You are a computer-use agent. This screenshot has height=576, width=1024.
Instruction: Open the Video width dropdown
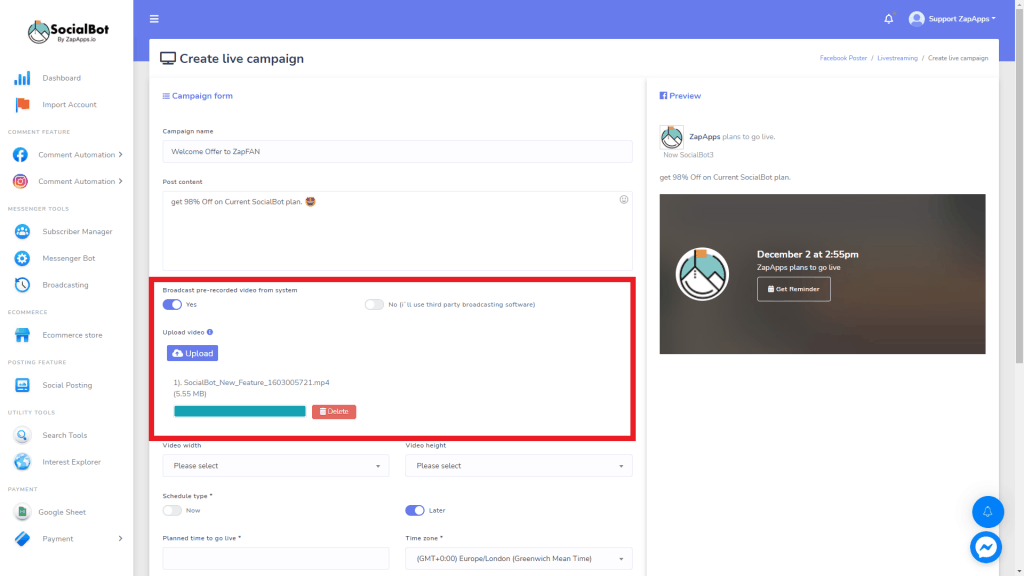[276, 466]
